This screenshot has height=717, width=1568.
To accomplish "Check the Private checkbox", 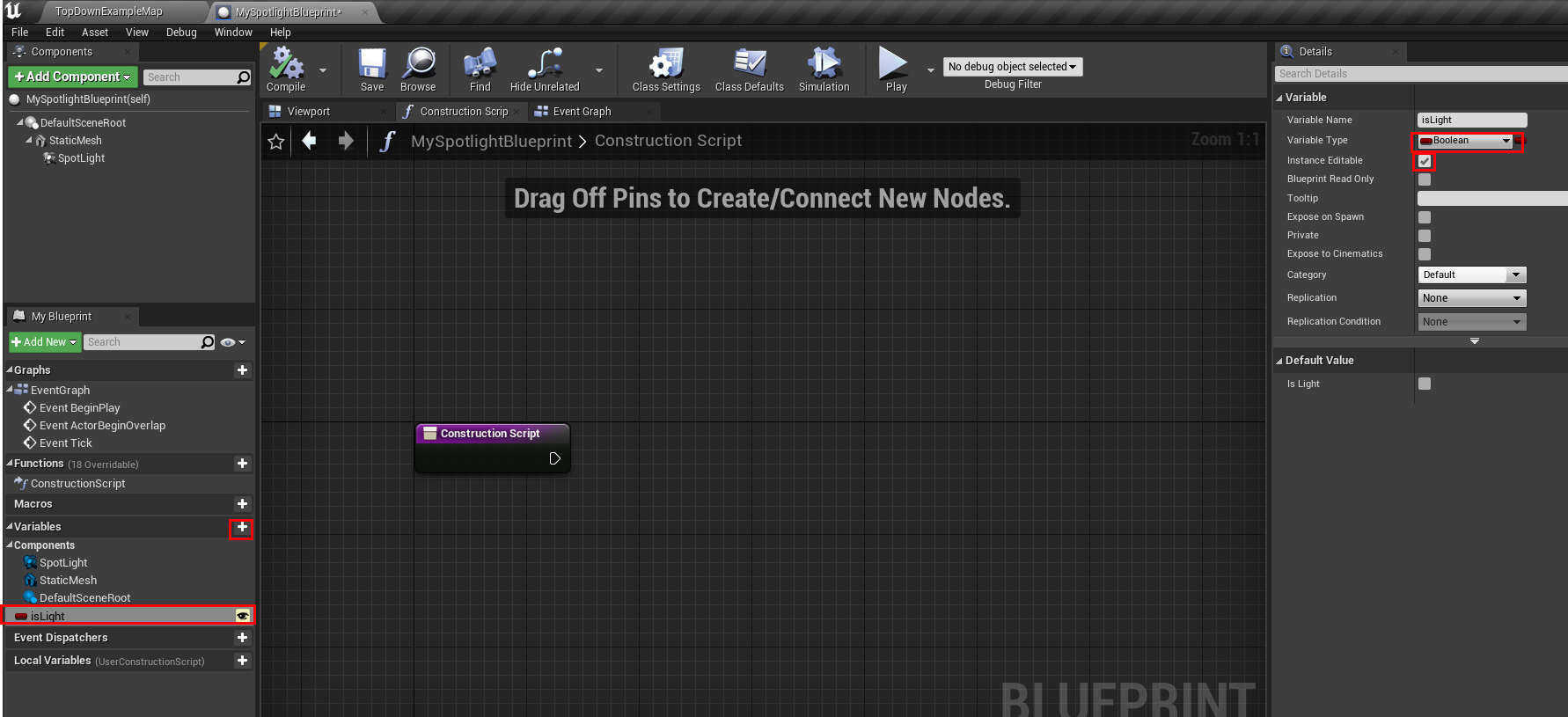I will coord(1425,236).
